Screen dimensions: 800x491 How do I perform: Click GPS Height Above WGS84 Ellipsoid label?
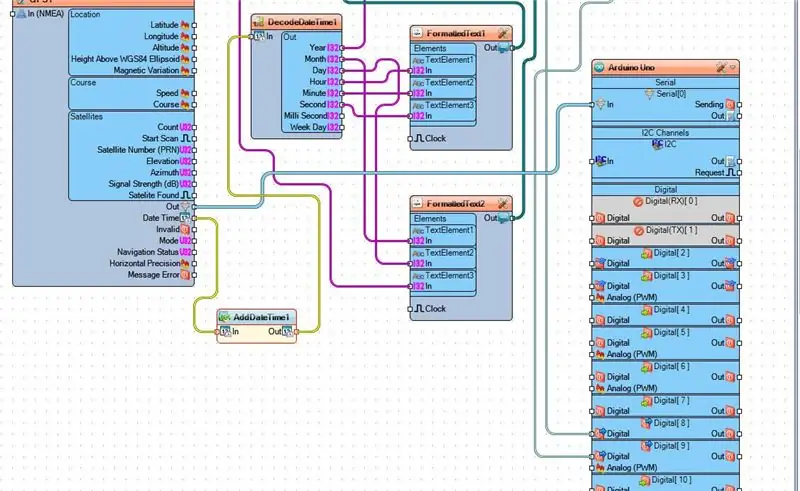pos(126,59)
